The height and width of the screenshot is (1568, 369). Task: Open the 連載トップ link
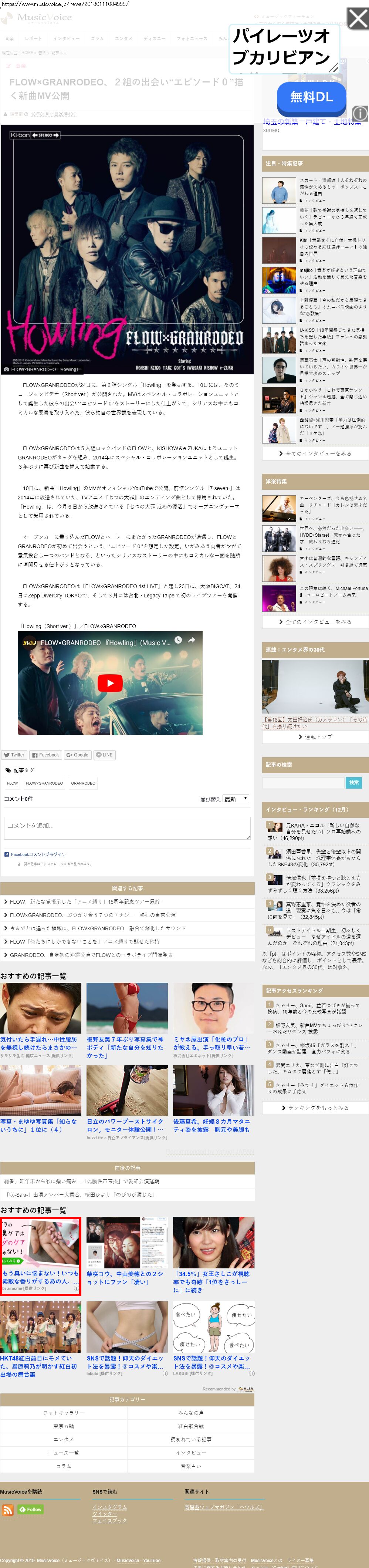[x=315, y=736]
